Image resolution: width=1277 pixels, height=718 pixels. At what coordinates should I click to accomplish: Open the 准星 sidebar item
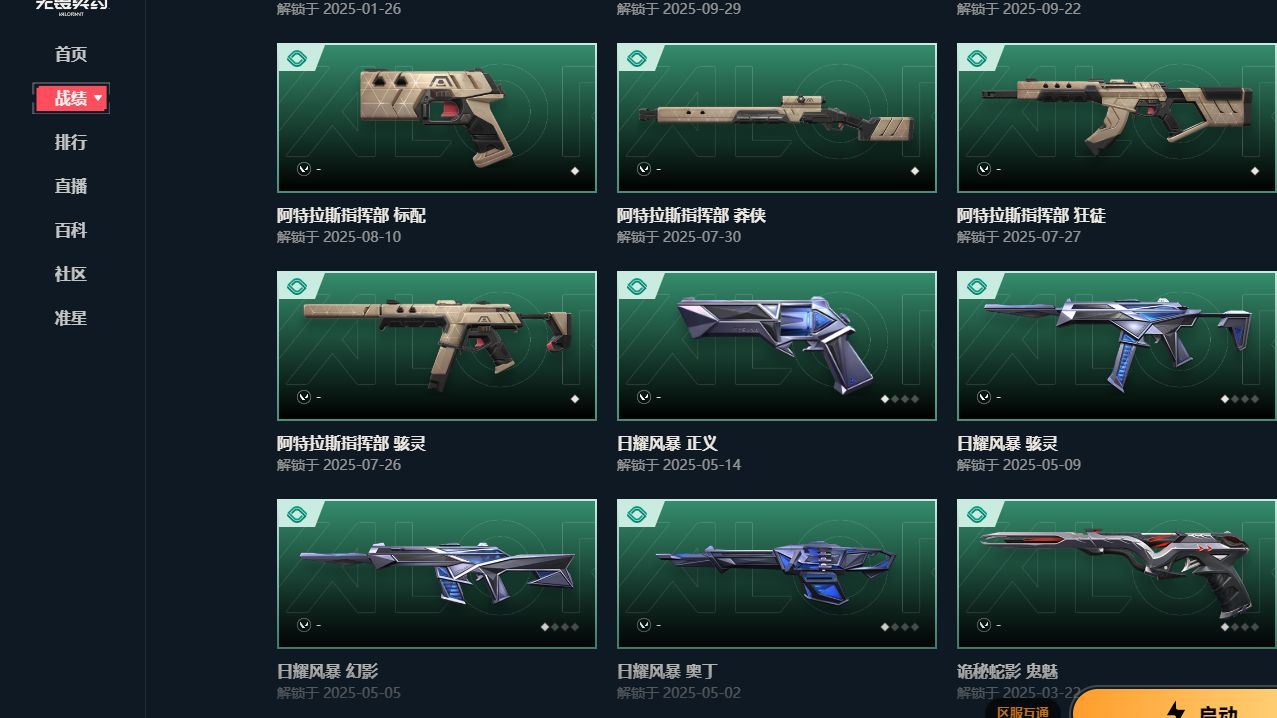click(x=71, y=318)
